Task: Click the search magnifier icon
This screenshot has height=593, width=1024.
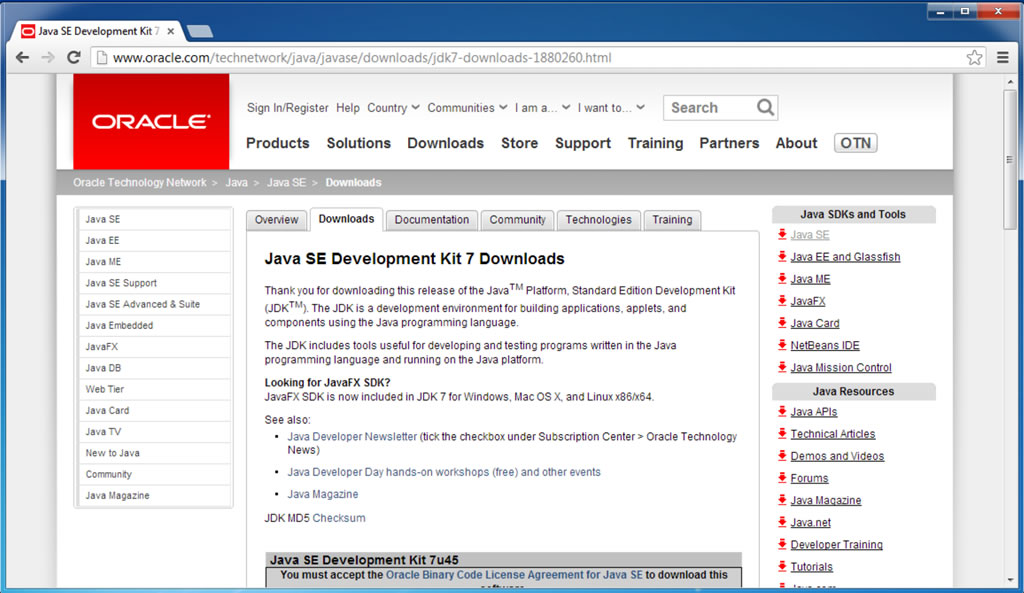Action: pos(765,107)
